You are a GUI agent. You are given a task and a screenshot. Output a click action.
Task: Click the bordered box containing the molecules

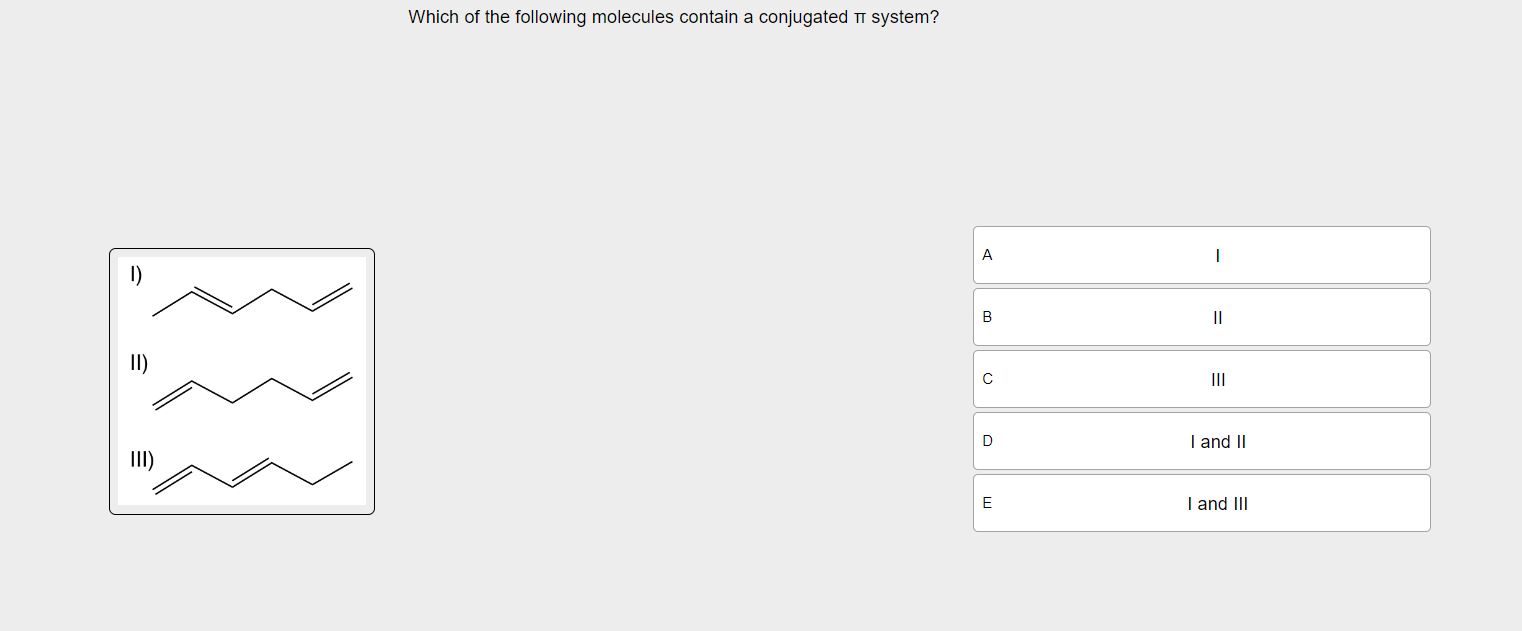point(241,382)
